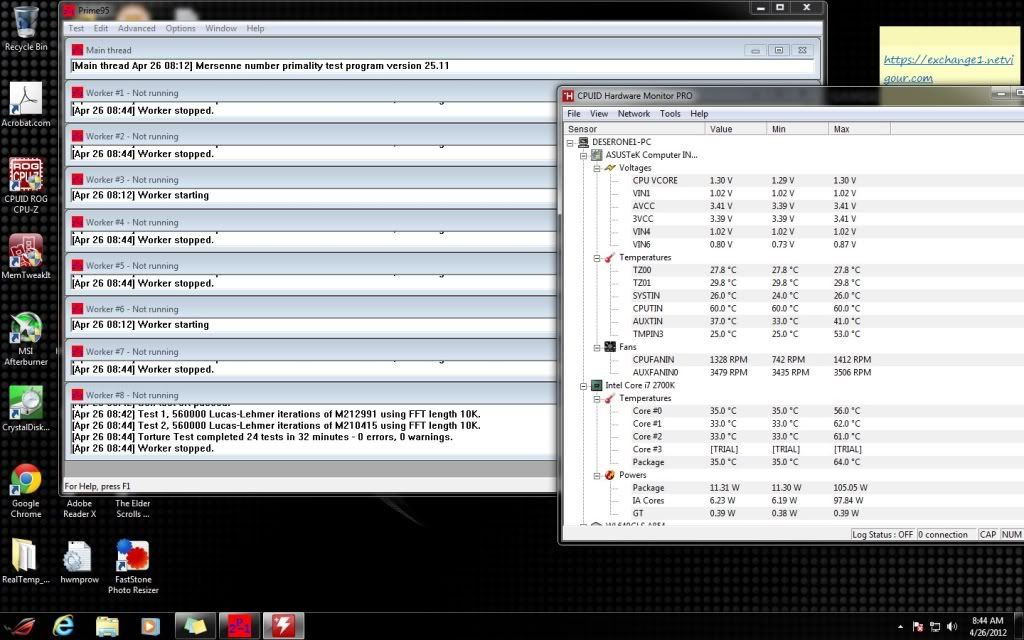Click the "Torture Test completed 24 tests" line
This screenshot has width=1024, height=640.
(262, 437)
